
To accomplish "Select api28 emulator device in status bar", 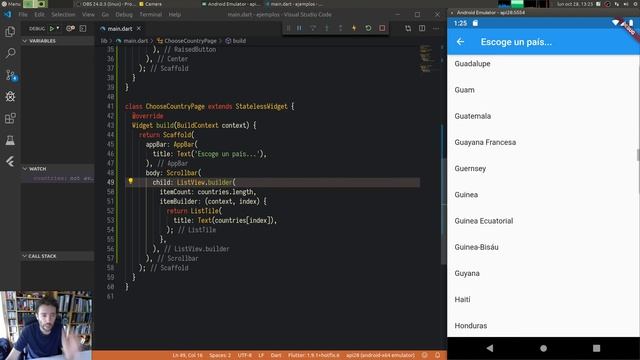I will click(x=380, y=355).
